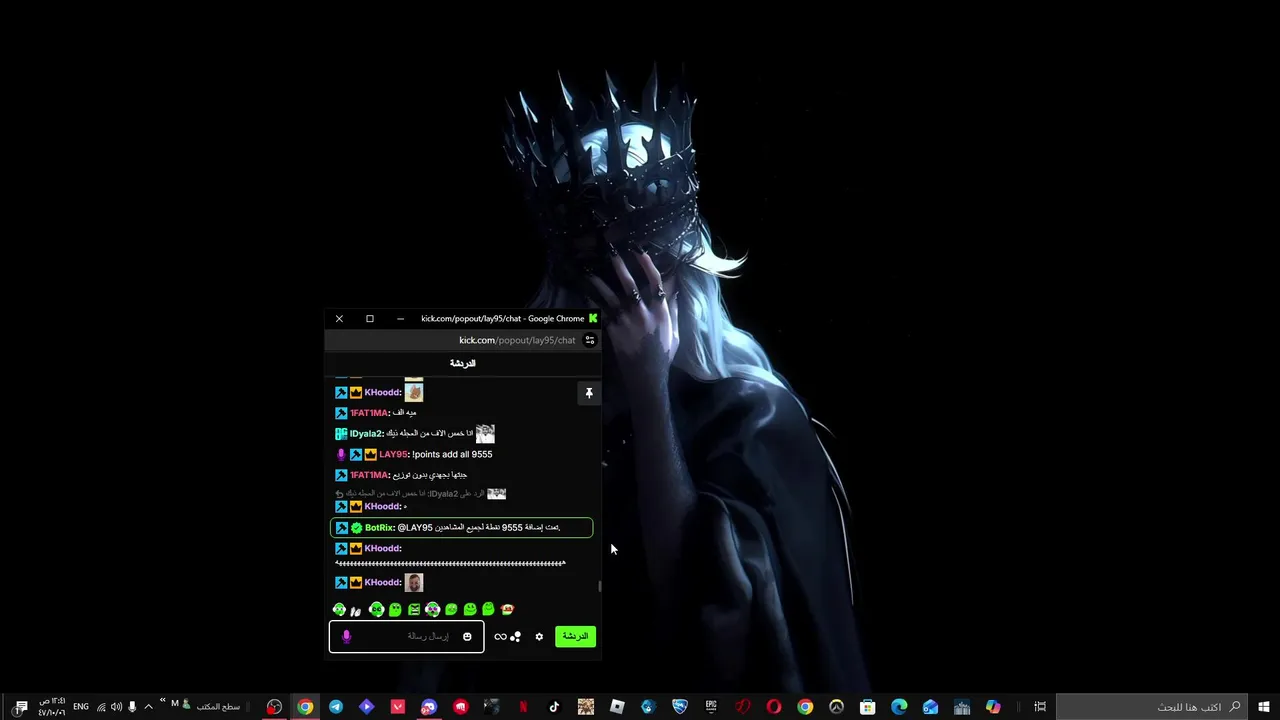Focus the إرسال رسالة message input field
The height and width of the screenshot is (720, 1280).
coord(407,636)
